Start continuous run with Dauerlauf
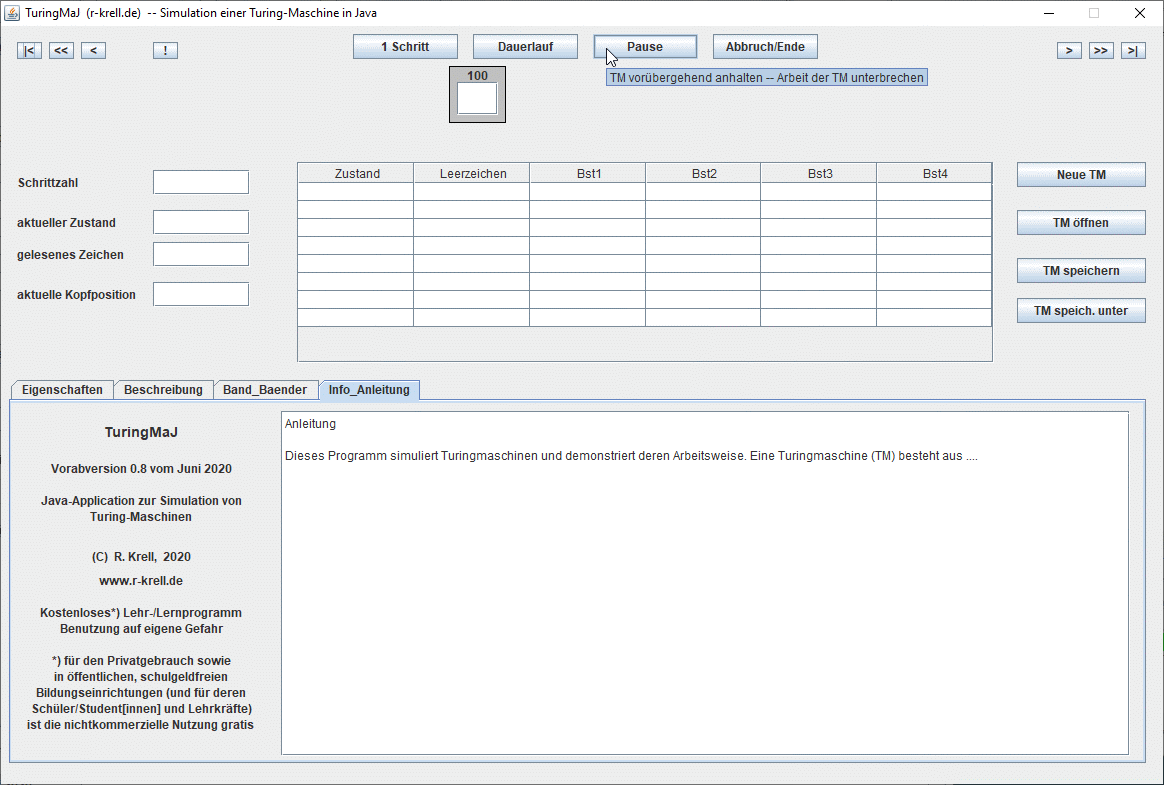Image resolution: width=1164 pixels, height=785 pixels. click(525, 47)
